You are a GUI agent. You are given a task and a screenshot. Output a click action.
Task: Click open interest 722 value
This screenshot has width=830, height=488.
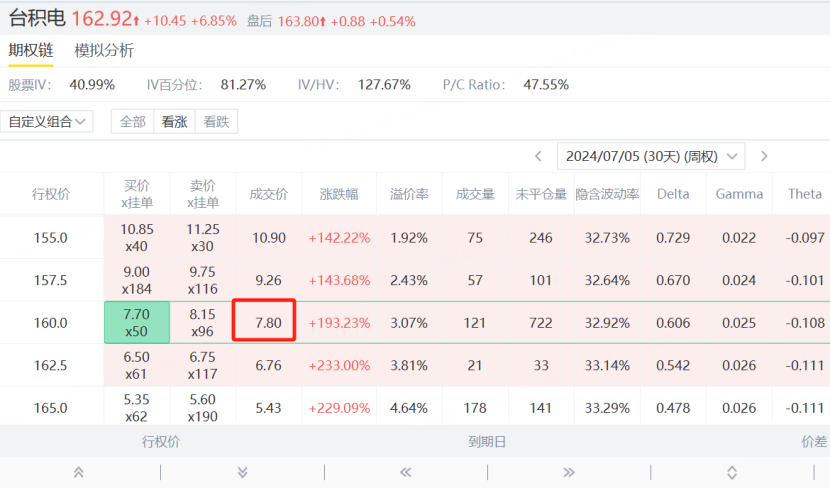click(541, 322)
